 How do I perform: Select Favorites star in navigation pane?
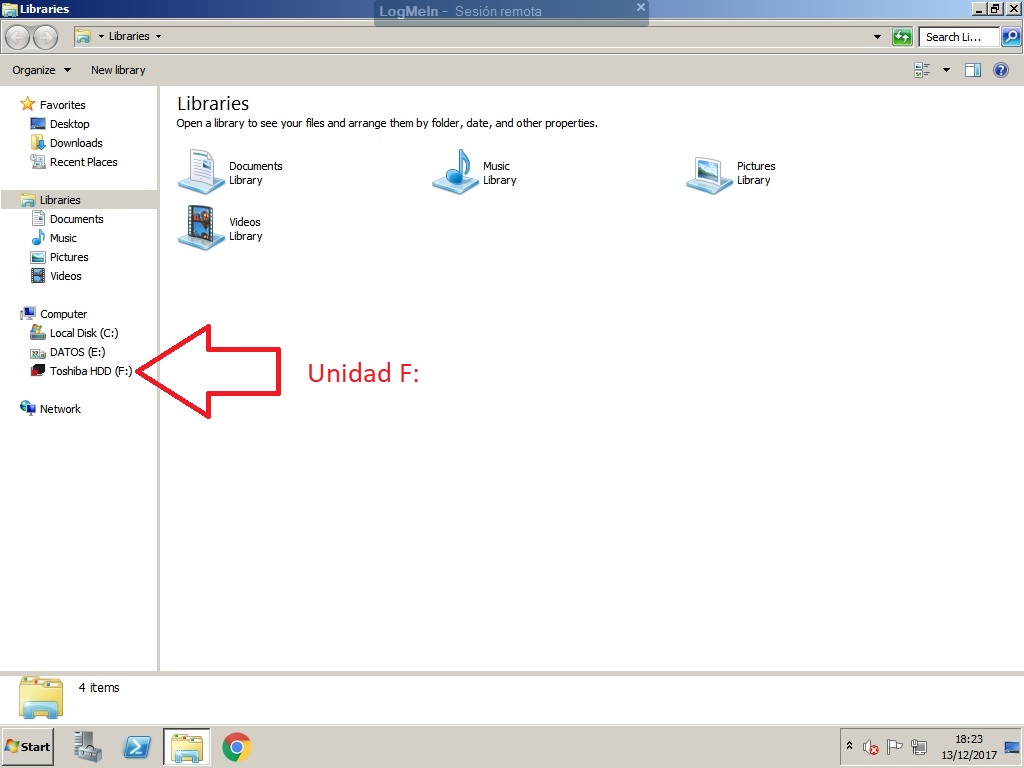[x=27, y=104]
